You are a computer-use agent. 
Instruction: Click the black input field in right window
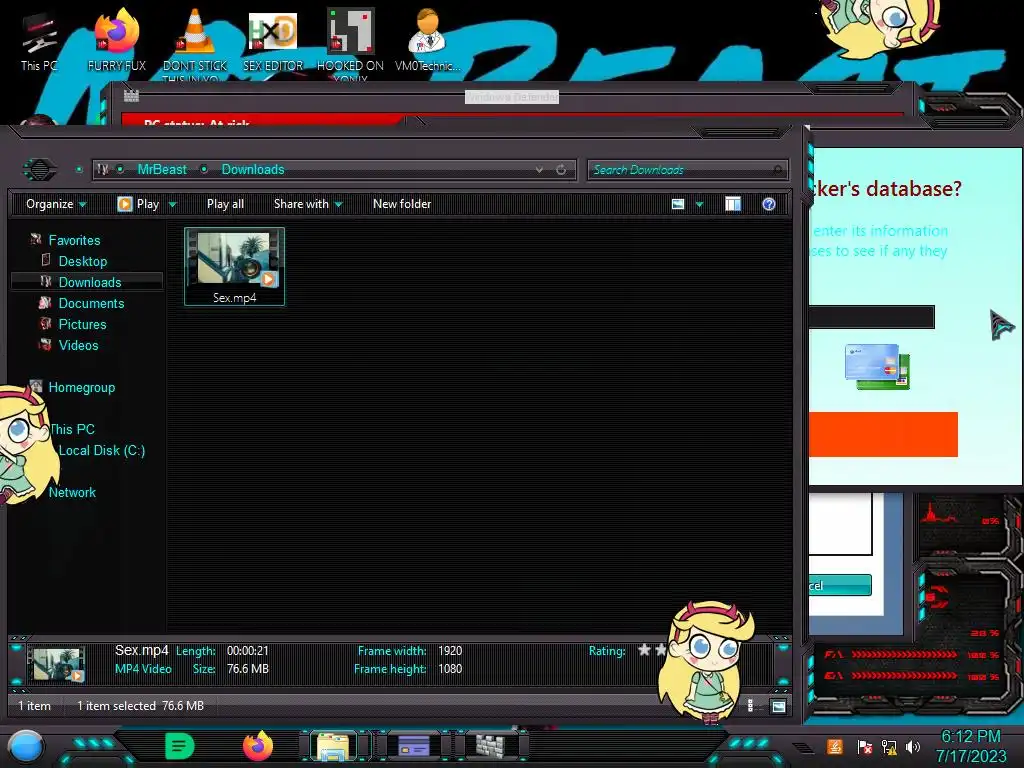click(x=872, y=317)
